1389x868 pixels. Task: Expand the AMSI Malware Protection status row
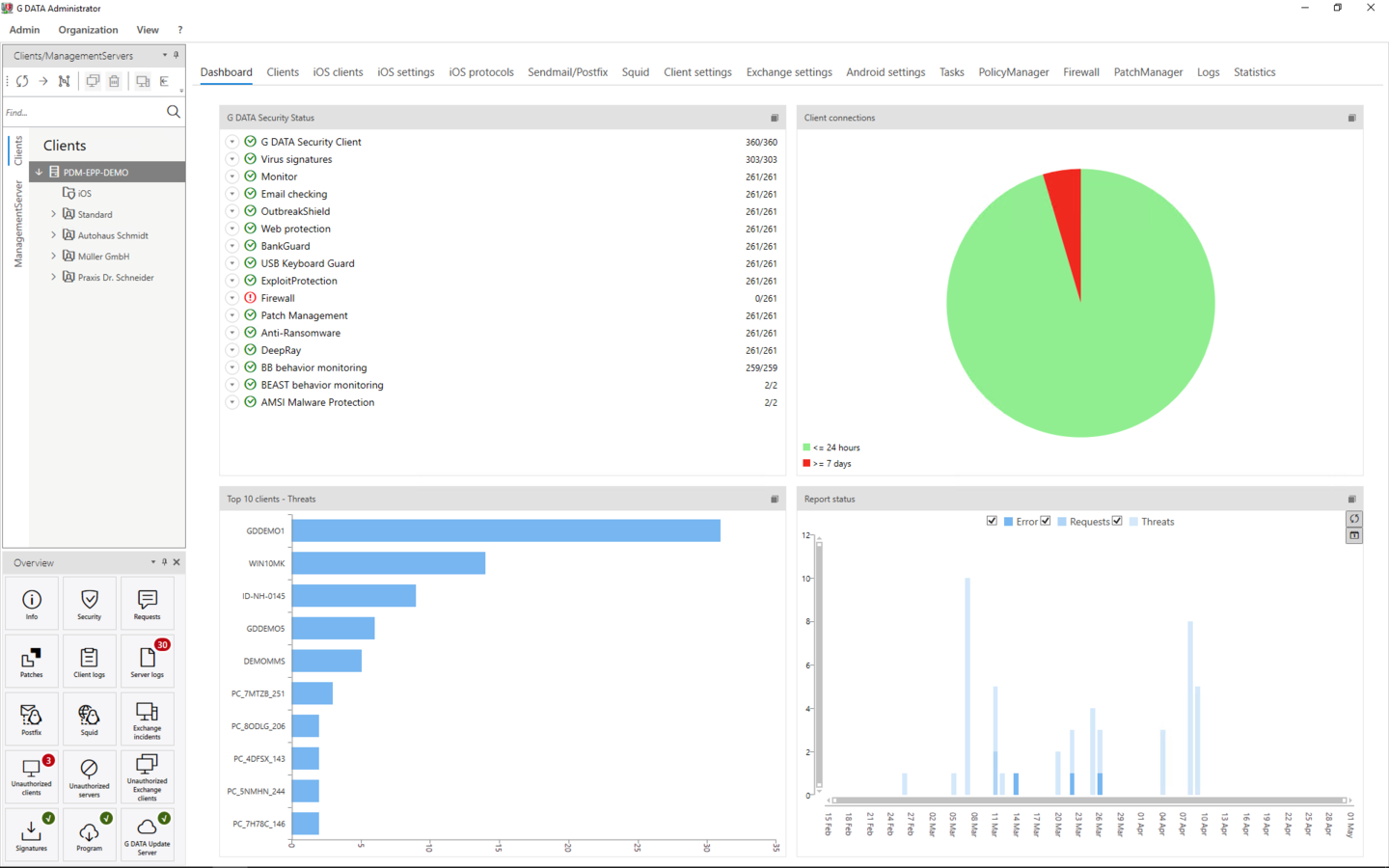[232, 402]
